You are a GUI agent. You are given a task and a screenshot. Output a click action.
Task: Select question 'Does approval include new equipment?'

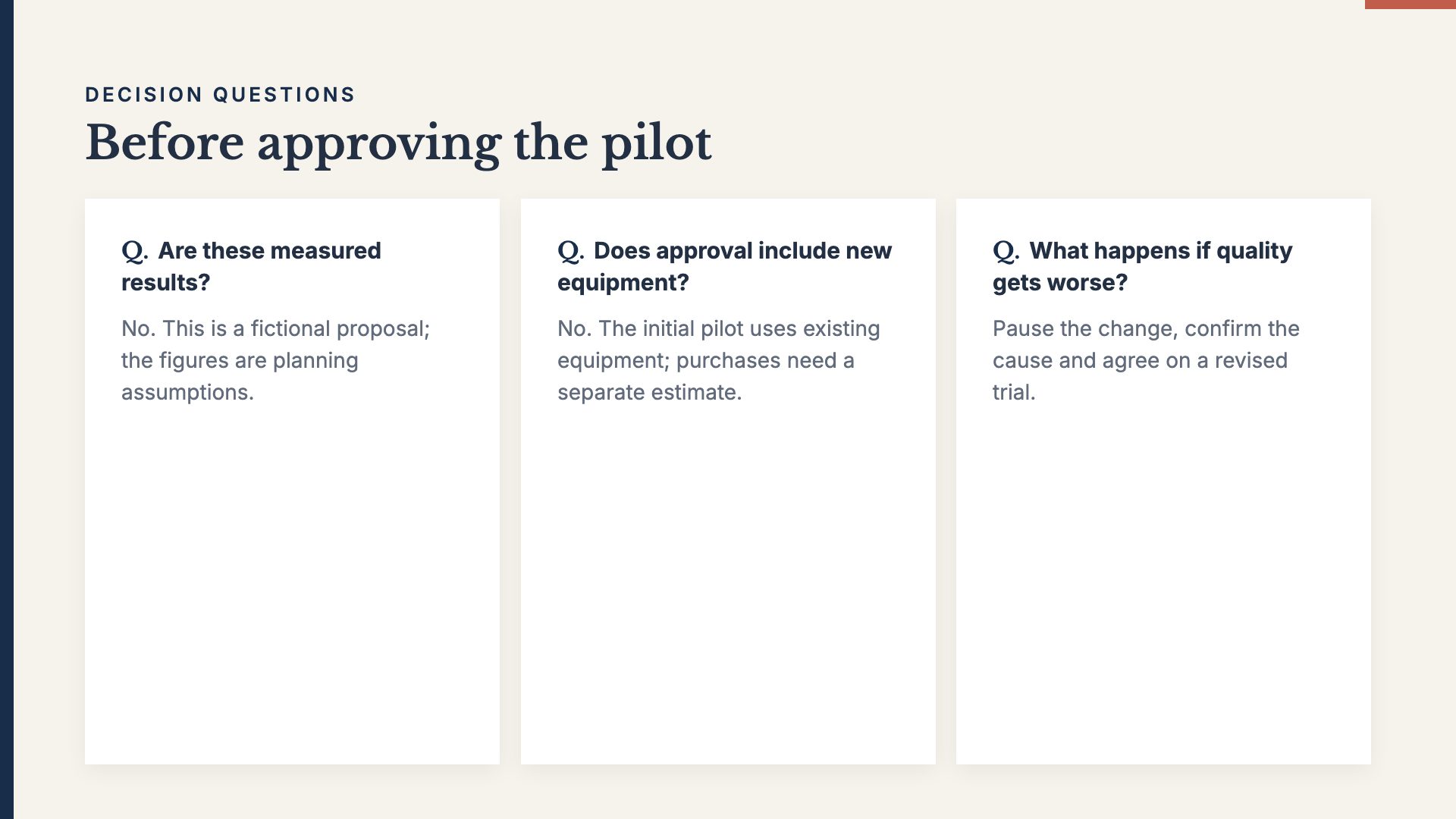pyautogui.click(x=725, y=266)
